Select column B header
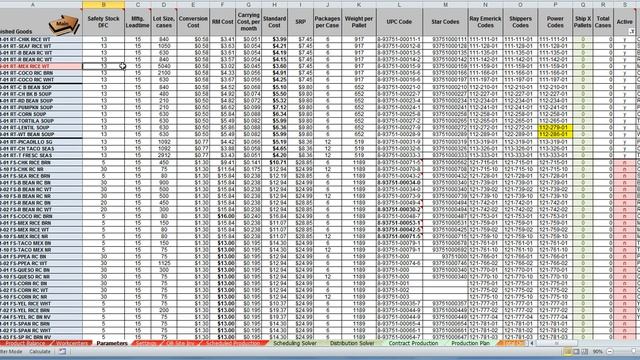This screenshot has width=640, height=360. pyautogui.click(x=103, y=4)
